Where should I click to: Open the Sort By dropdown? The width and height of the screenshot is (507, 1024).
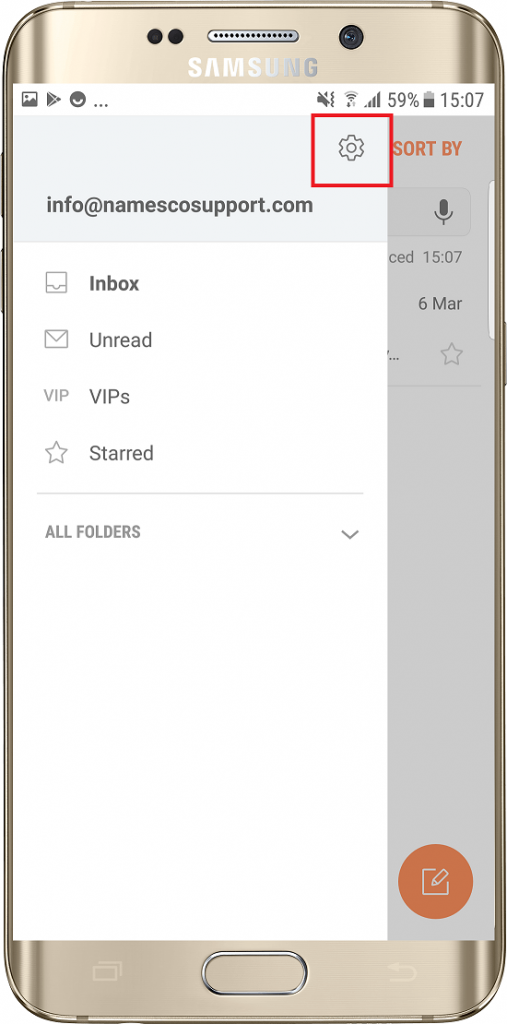tap(427, 149)
